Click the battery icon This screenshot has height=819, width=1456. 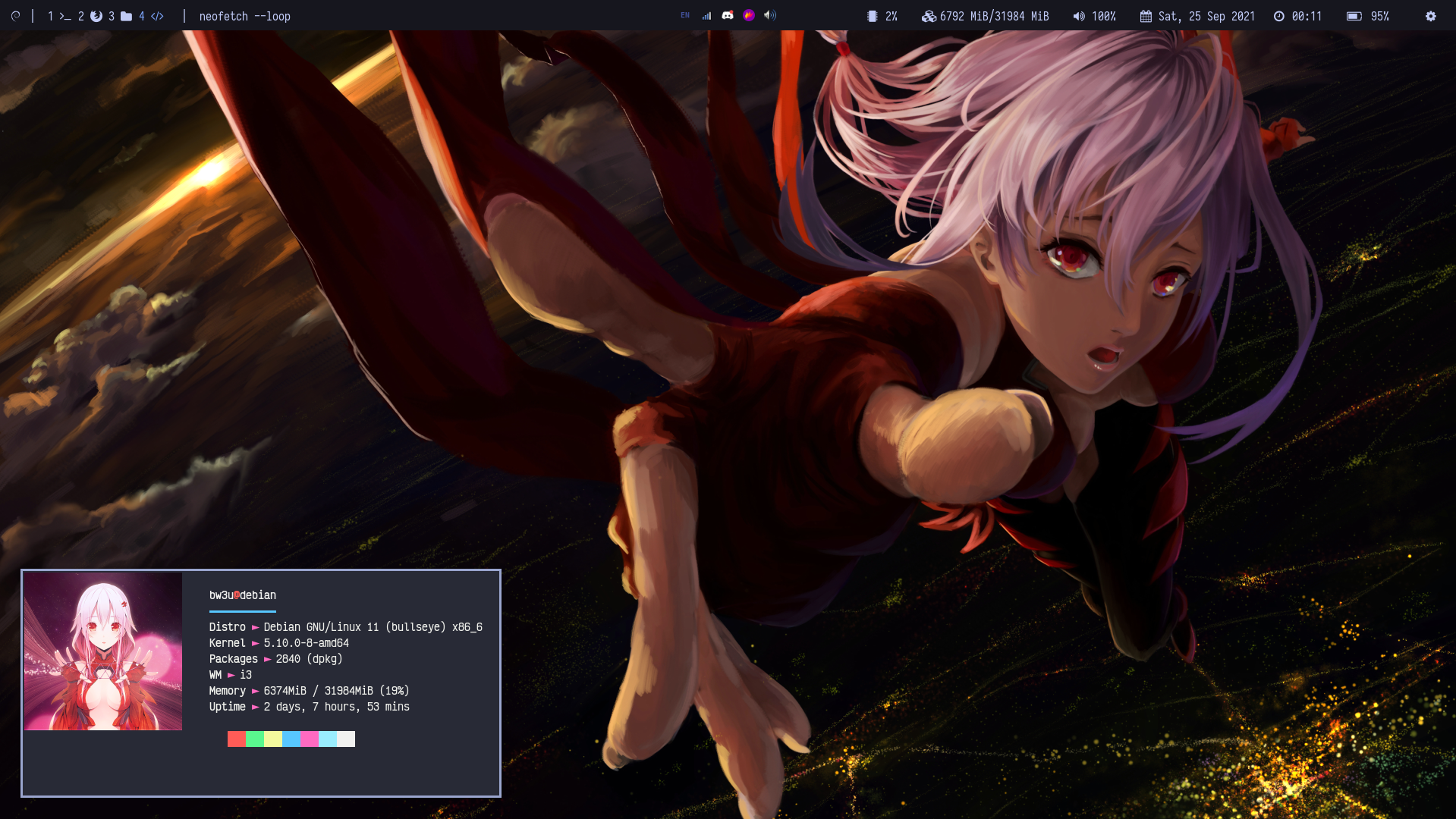click(1354, 16)
